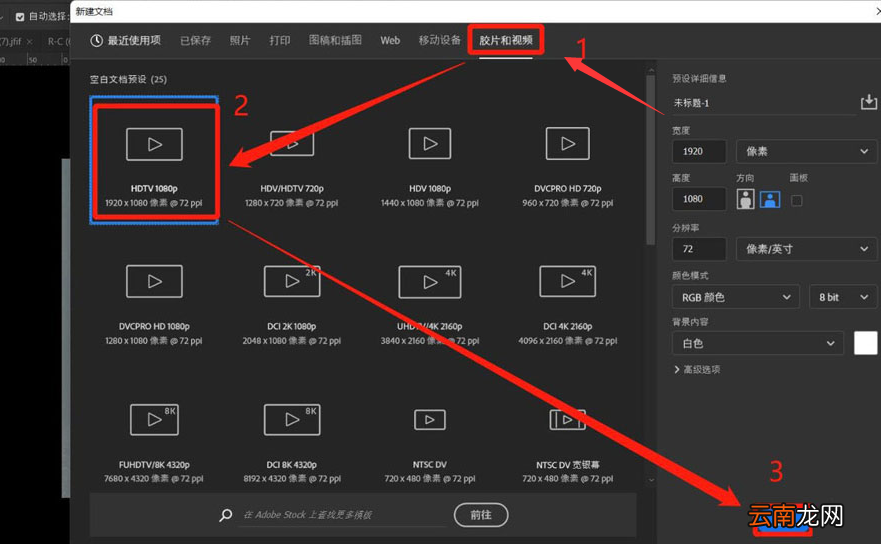Image resolution: width=881 pixels, height=544 pixels.
Task: Click the 7680 x 4320 像素 @ 72 ppi text
Action: click(x=154, y=479)
